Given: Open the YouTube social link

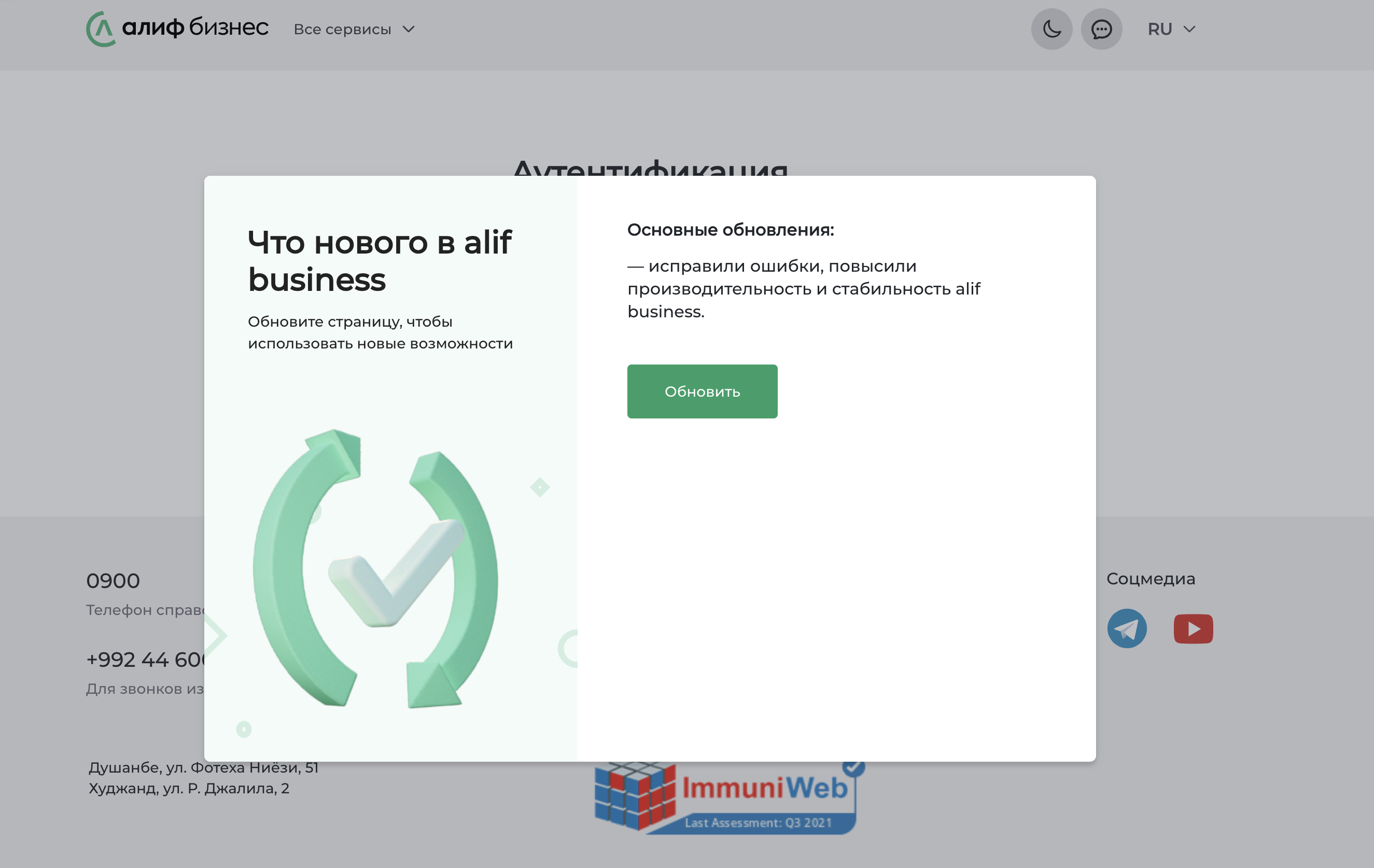Looking at the screenshot, I should 1193,628.
